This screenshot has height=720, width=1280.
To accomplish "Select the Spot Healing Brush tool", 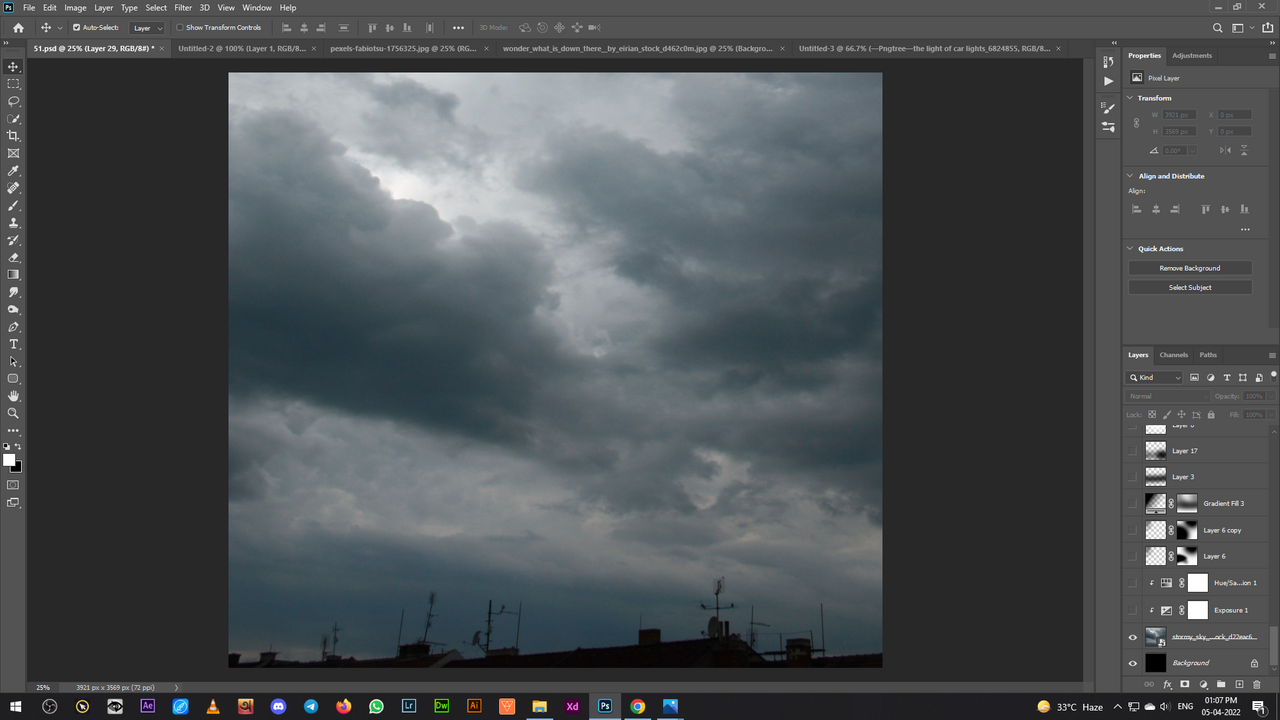I will coord(13,188).
